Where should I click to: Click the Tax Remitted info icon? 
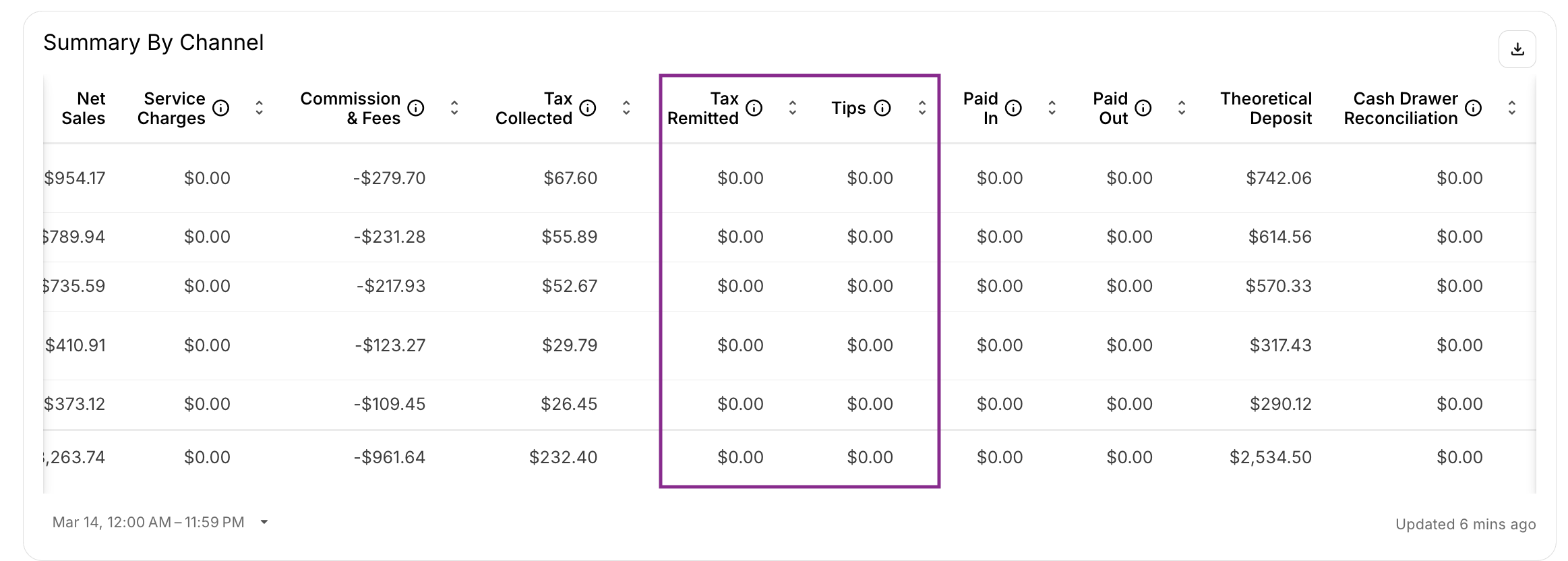pos(754,108)
